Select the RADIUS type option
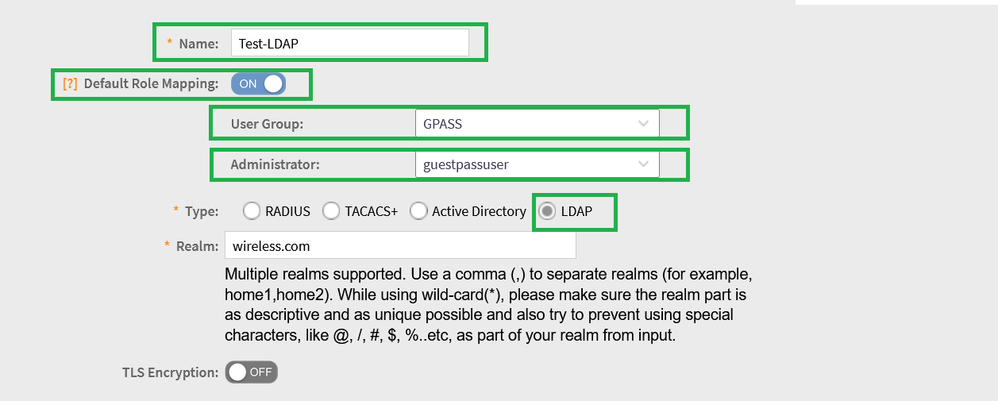 tap(252, 211)
